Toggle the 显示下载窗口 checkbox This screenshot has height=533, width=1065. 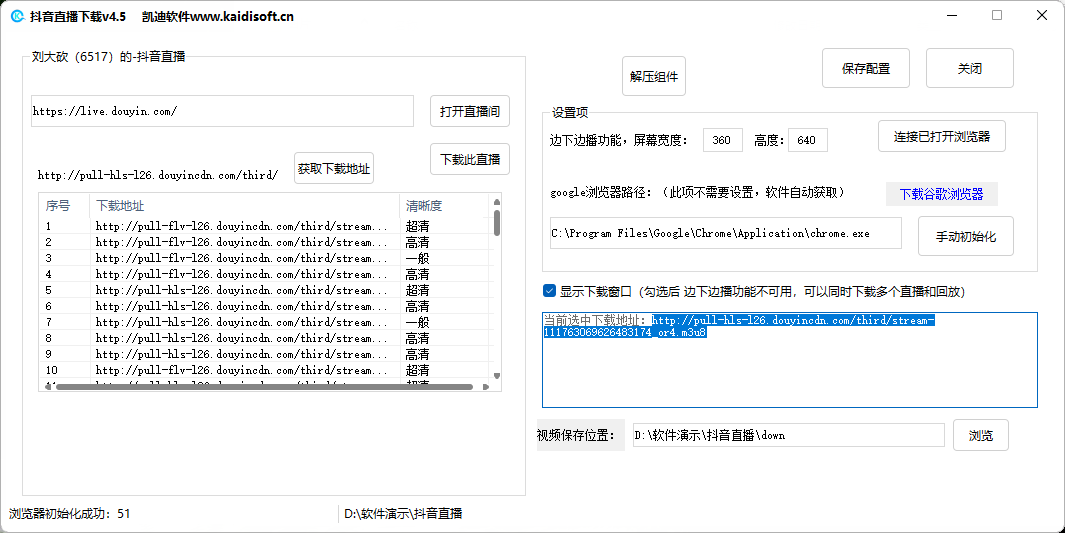pos(549,291)
